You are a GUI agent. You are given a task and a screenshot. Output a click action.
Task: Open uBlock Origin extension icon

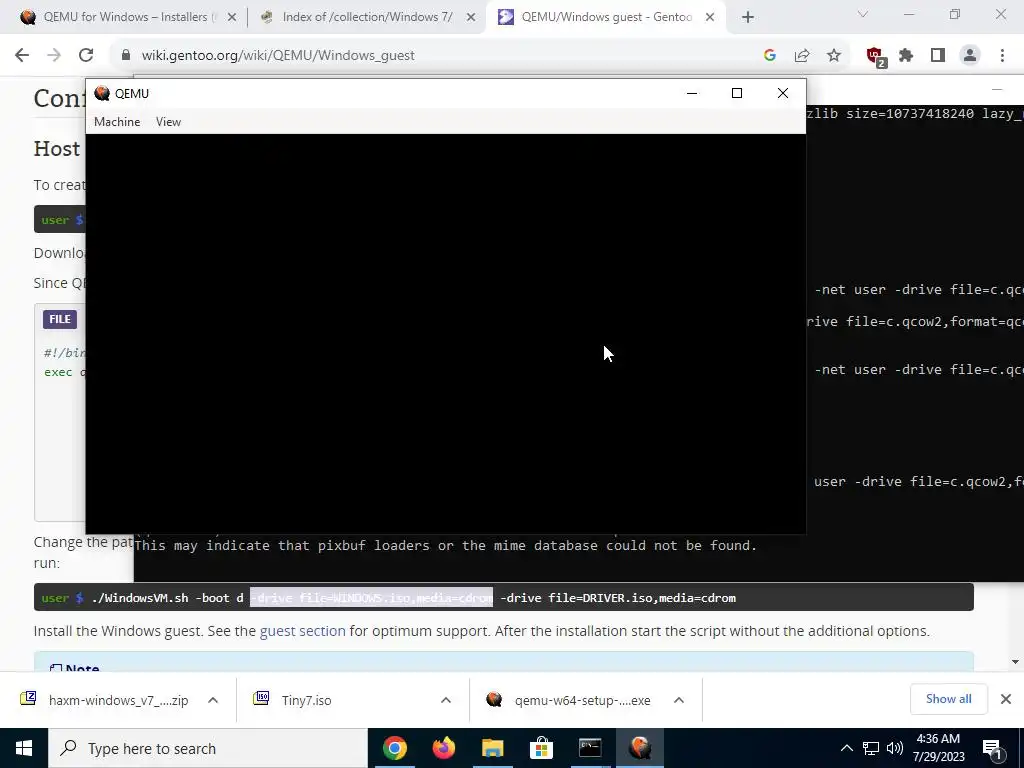[x=876, y=57]
